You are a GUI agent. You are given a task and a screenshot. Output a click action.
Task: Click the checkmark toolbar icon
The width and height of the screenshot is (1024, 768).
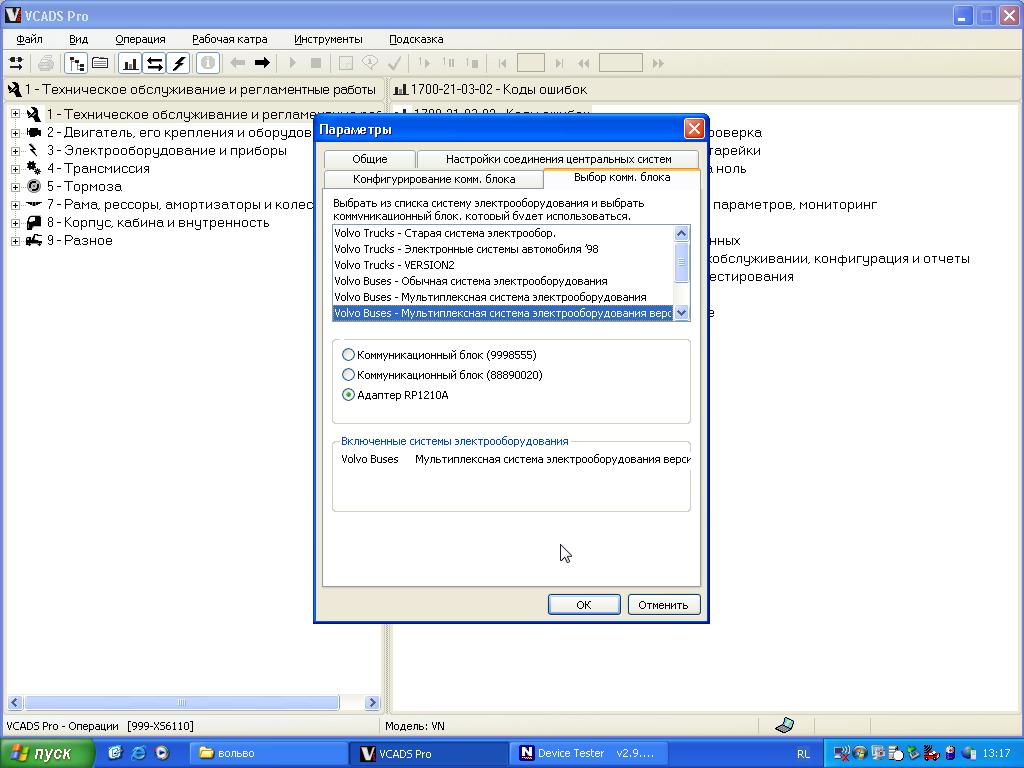coord(394,63)
